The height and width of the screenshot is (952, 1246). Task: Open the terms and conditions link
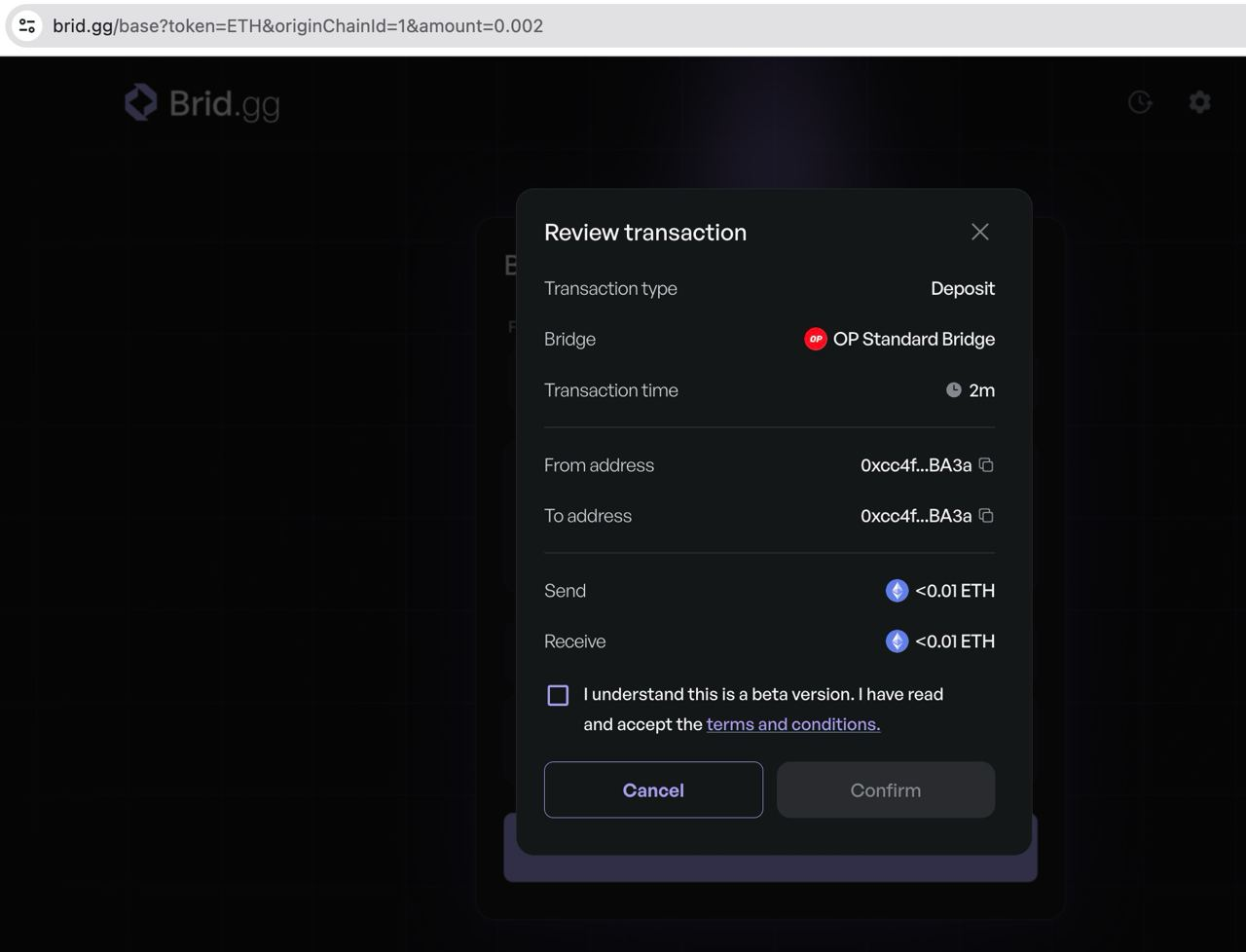tap(793, 724)
